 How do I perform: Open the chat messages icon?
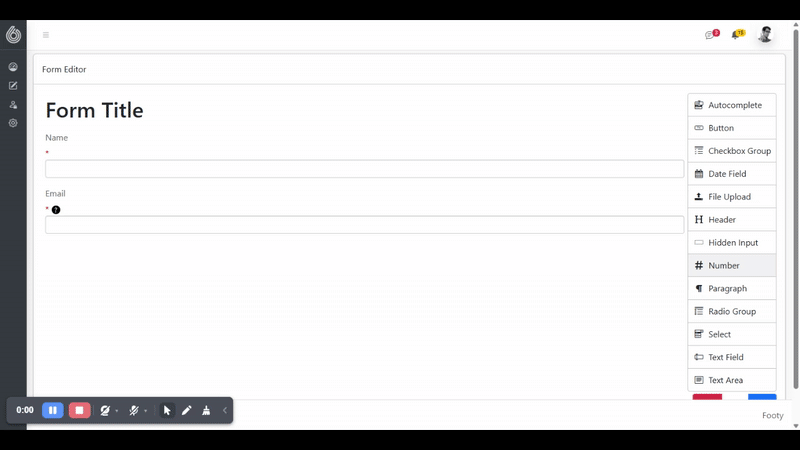coord(712,34)
